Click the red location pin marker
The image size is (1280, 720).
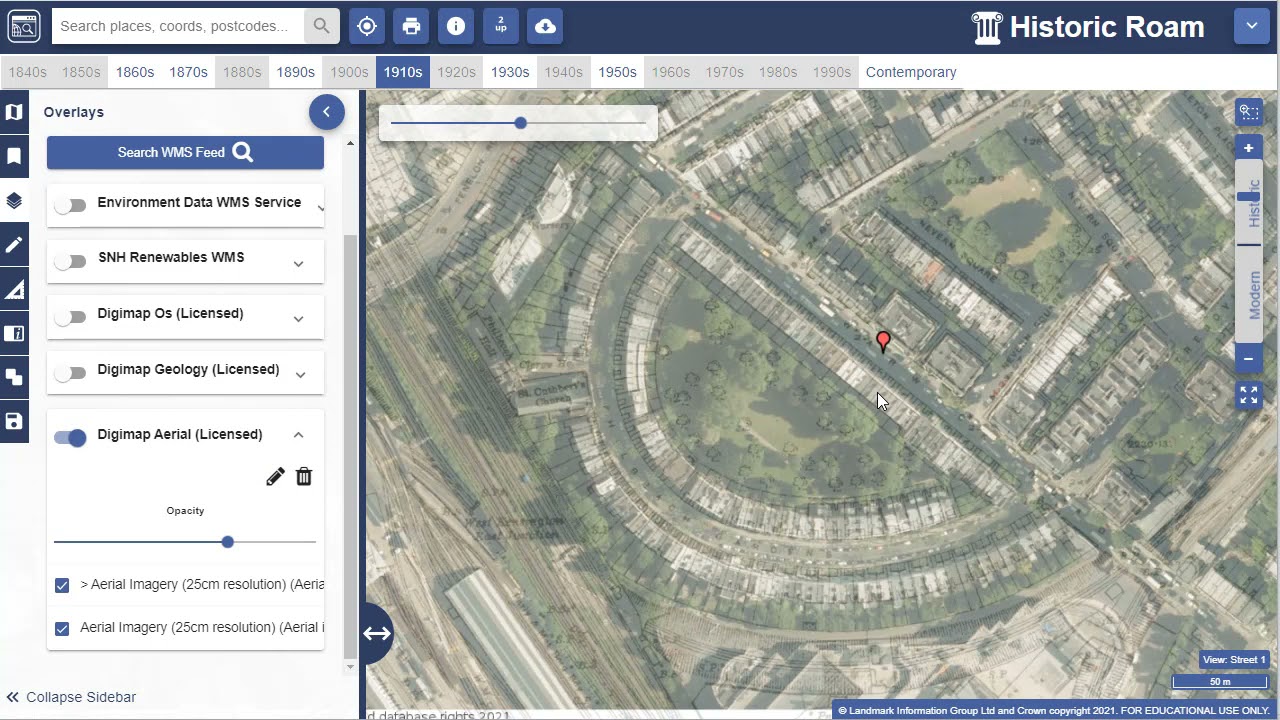click(x=883, y=342)
